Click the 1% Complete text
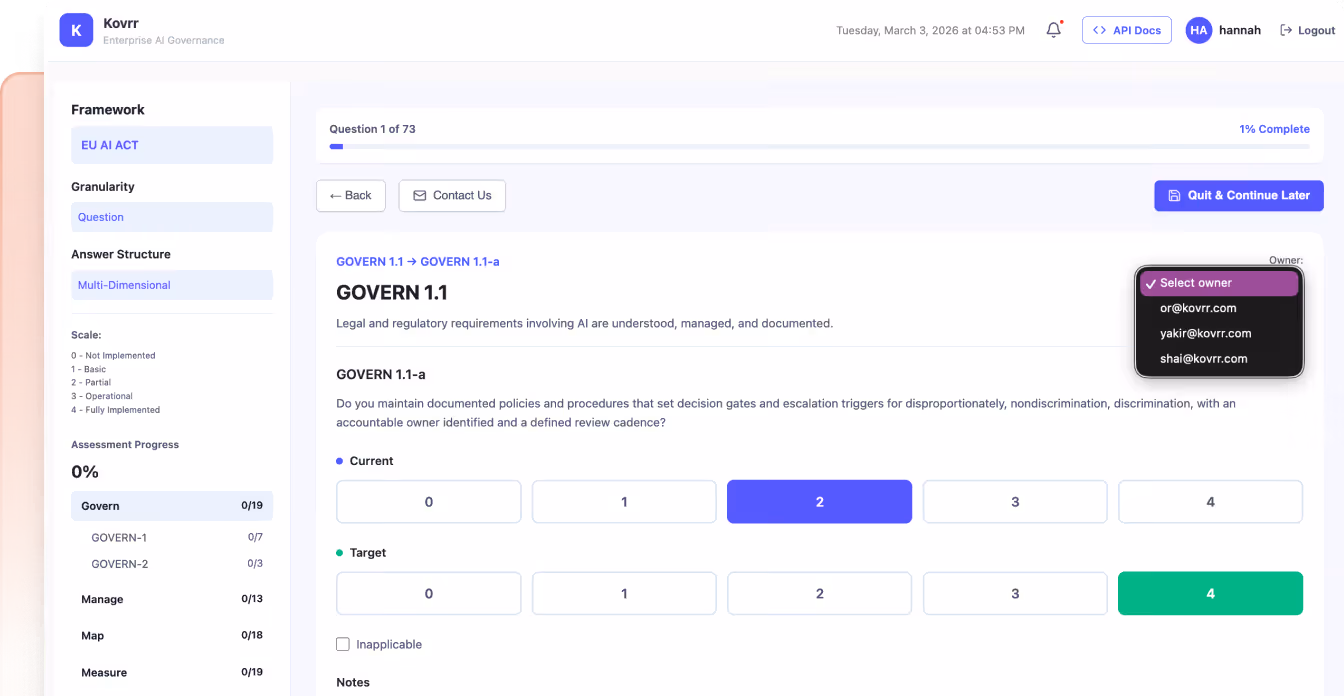The image size is (1344, 696). [1274, 129]
